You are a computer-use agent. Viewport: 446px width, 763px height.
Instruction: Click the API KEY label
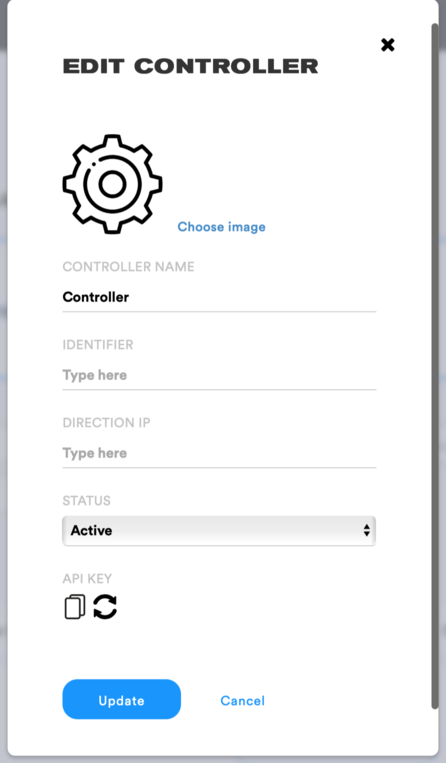(87, 579)
